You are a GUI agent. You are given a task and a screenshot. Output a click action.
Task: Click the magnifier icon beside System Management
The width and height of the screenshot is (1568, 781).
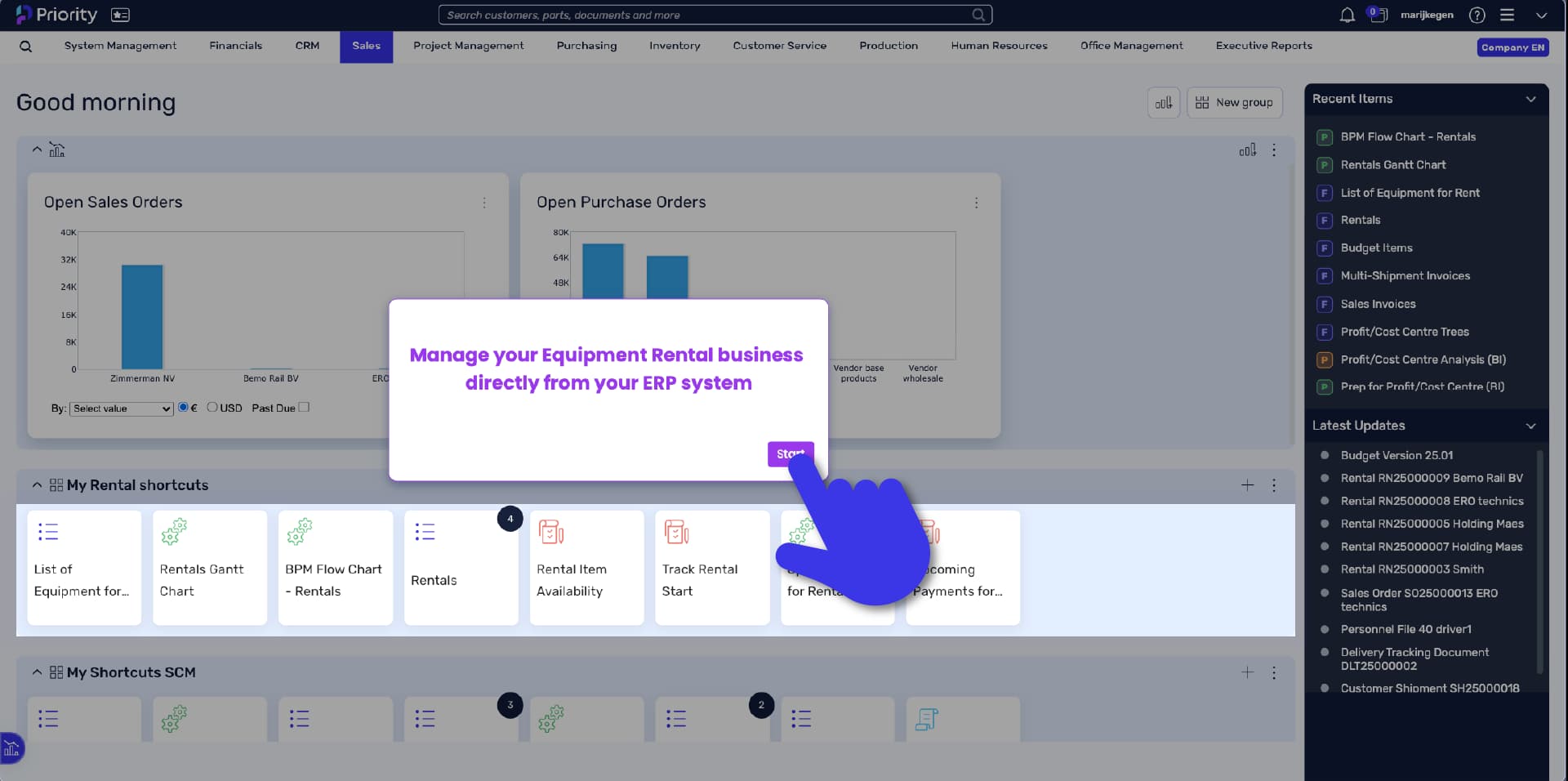26,47
